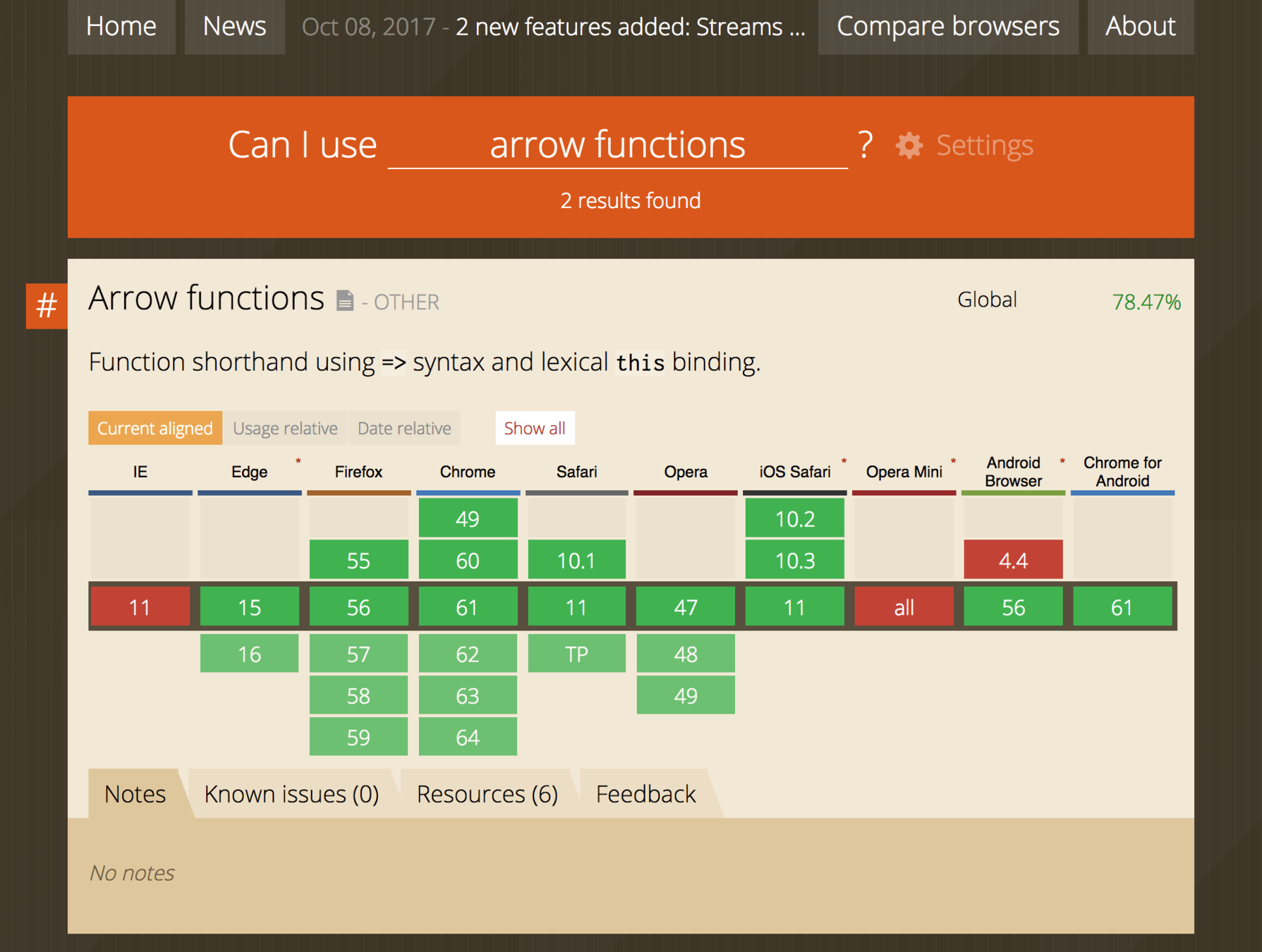The image size is (1262, 952).
Task: Click the Settings gear icon
Action: click(x=909, y=145)
